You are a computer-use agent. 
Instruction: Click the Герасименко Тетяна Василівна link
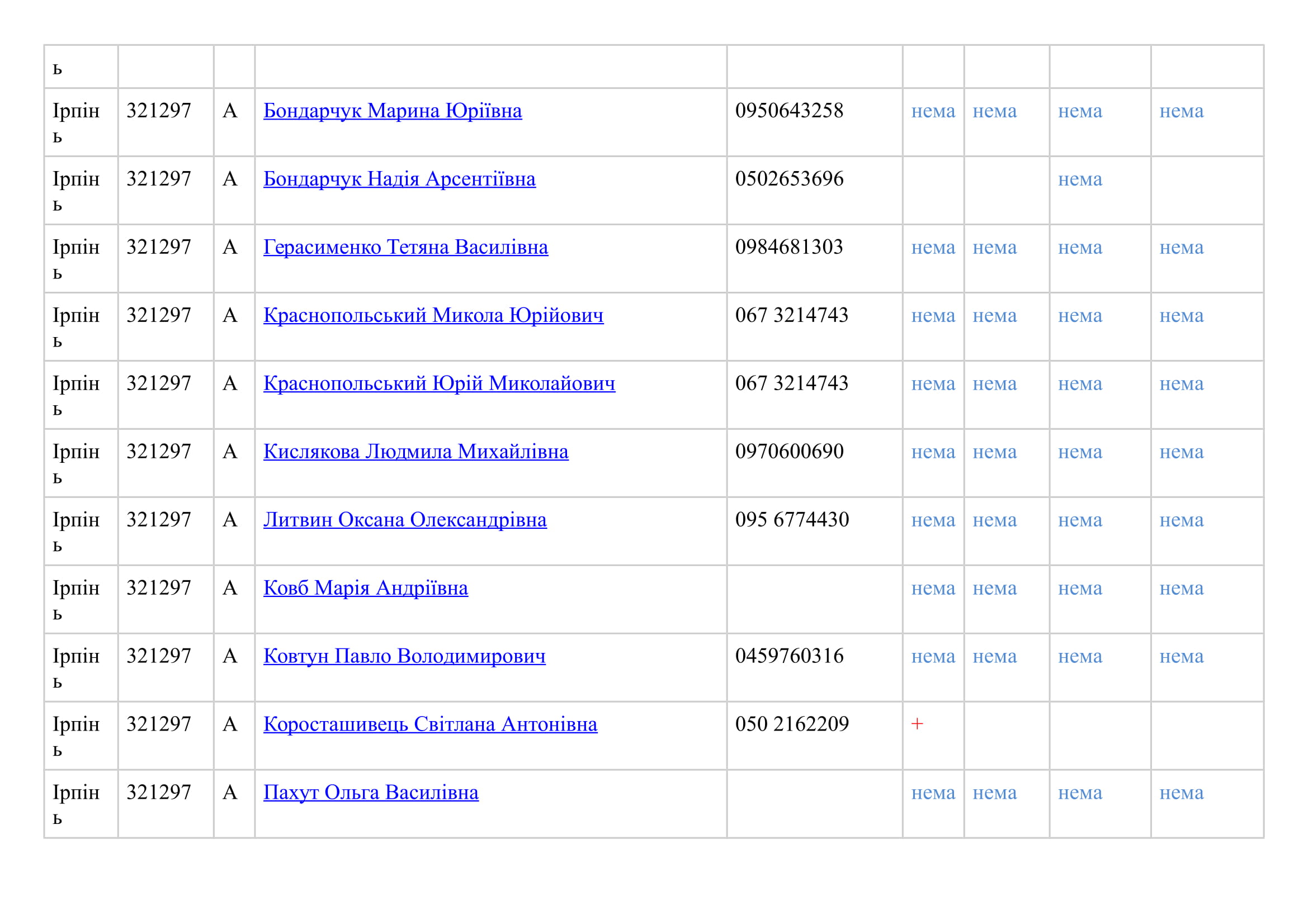tap(405, 248)
